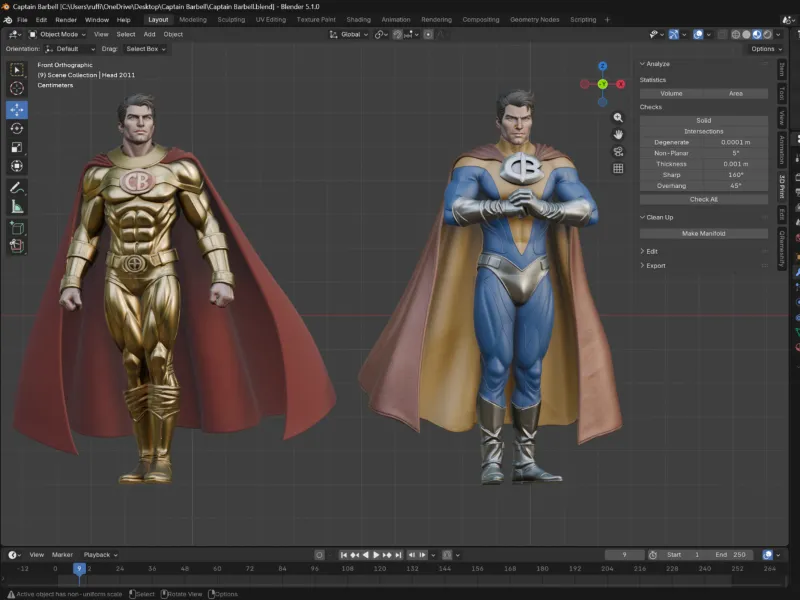
Task: Switch perspective/orthographic grid icon
Action: coord(618,168)
